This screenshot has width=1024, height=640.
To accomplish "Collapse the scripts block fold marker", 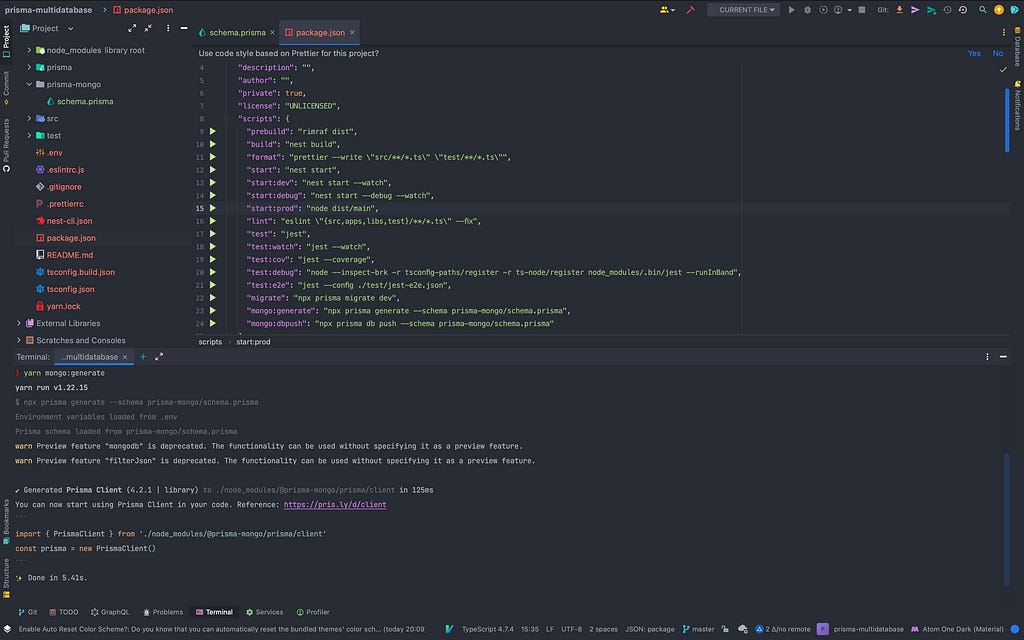I will click(x=227, y=119).
